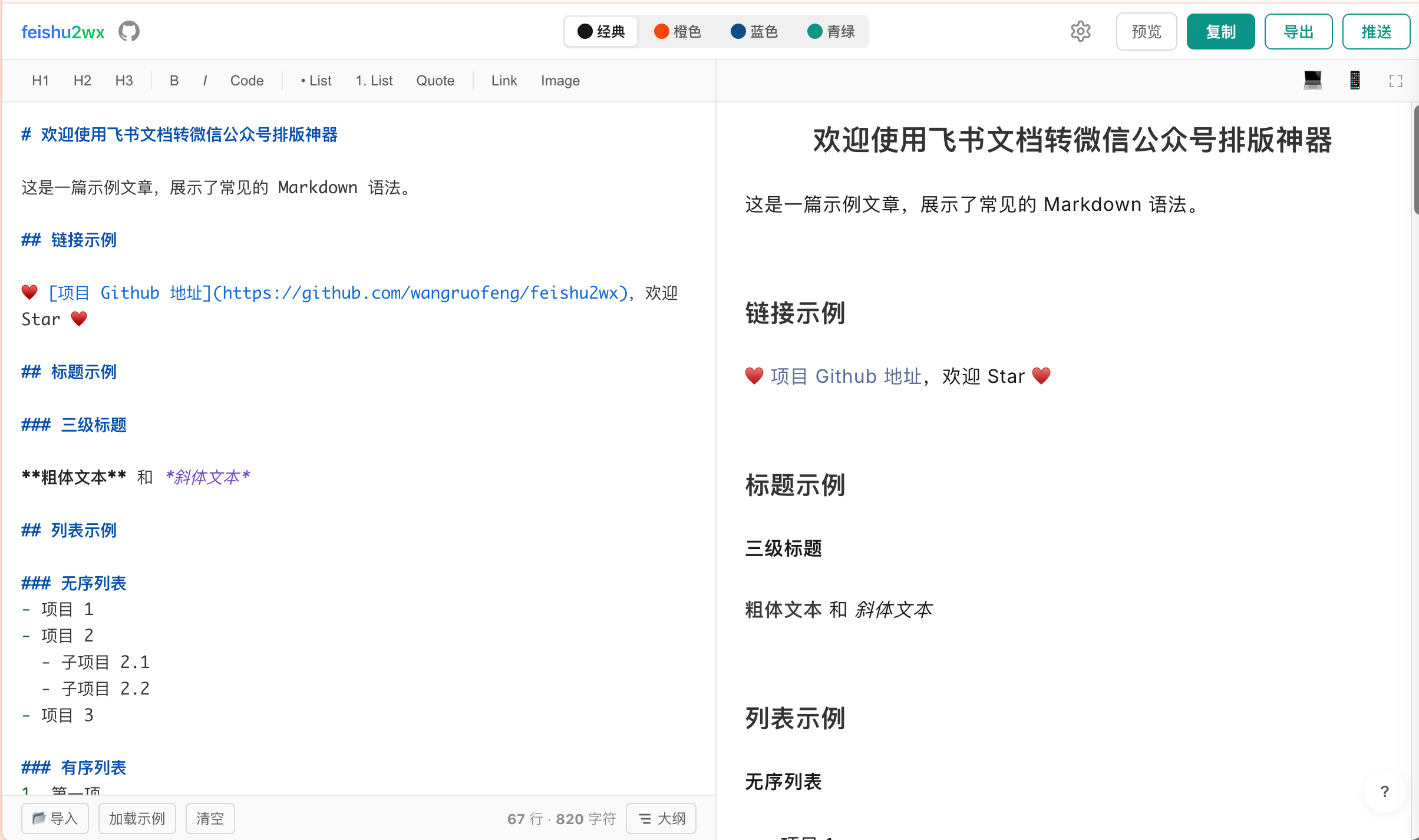The image size is (1419, 840).
Task: Select the 蓝色 blue theme
Action: (754, 31)
